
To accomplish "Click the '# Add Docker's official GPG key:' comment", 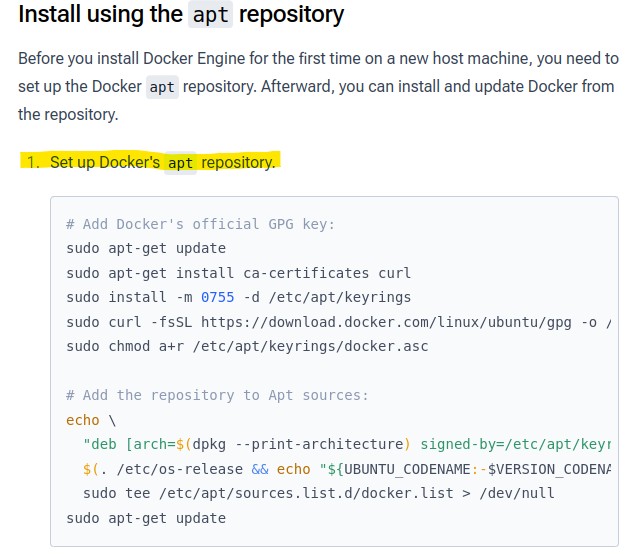I will [x=200, y=224].
